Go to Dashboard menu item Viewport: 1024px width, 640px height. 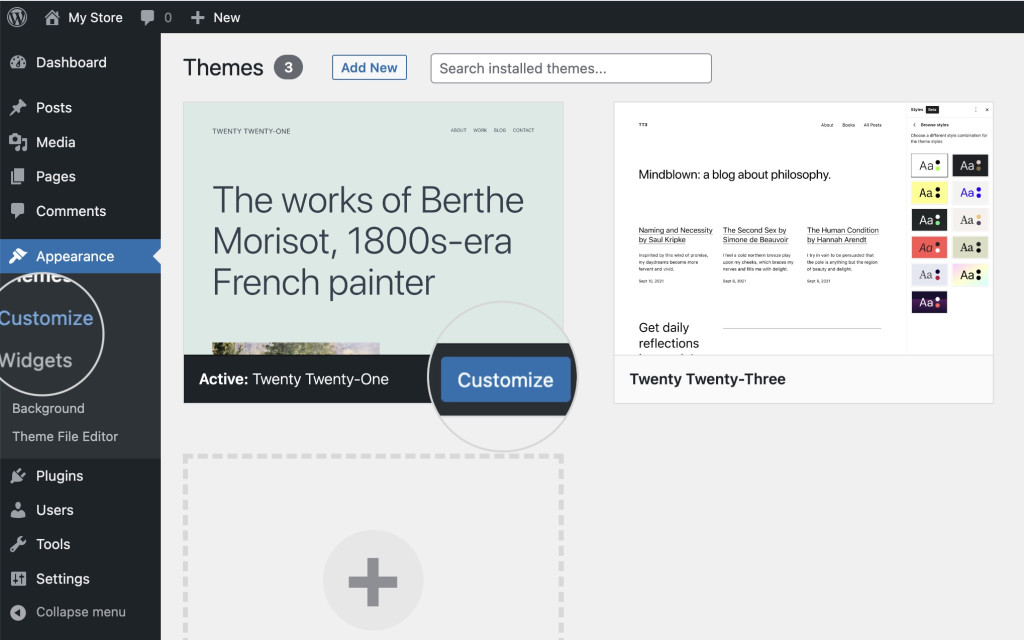point(71,63)
